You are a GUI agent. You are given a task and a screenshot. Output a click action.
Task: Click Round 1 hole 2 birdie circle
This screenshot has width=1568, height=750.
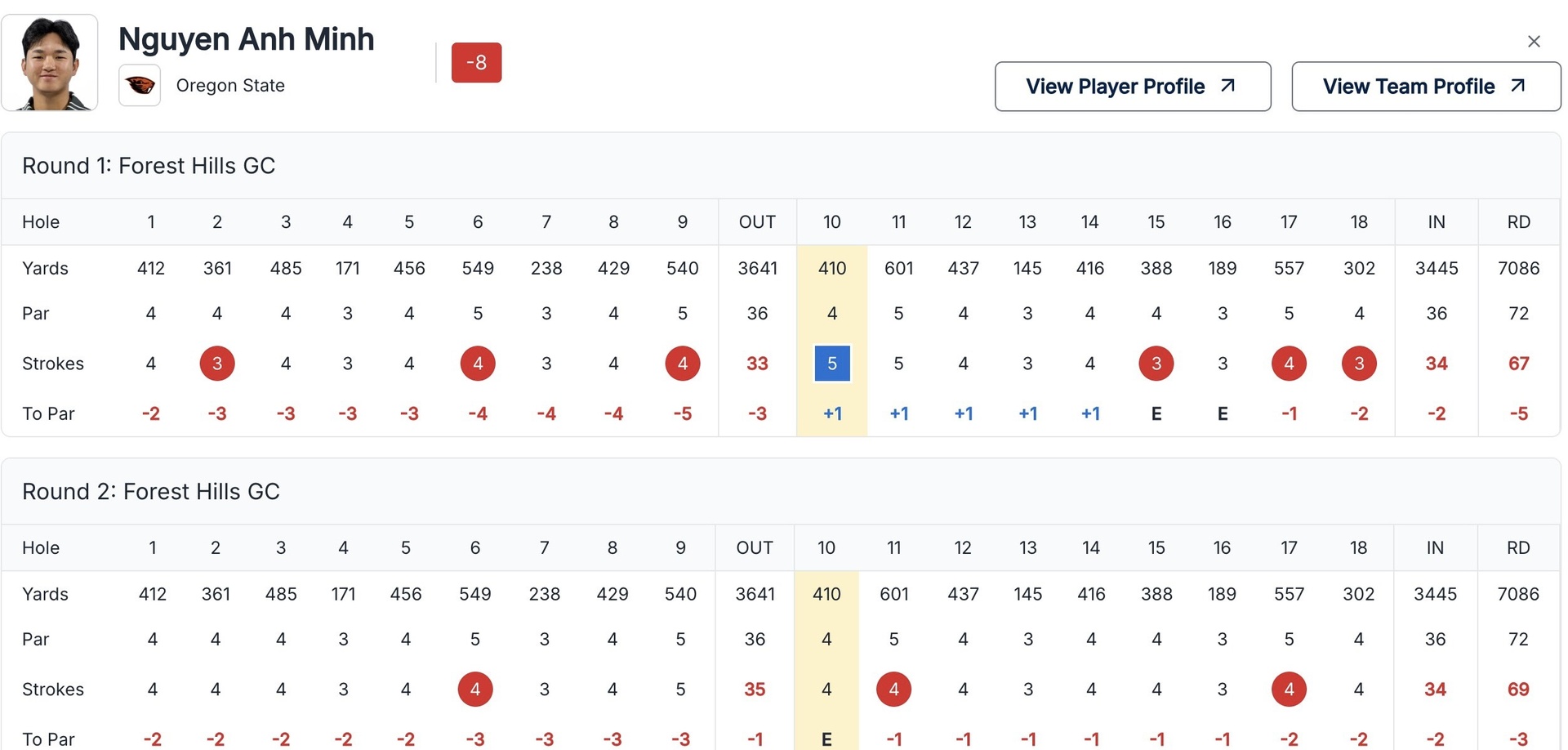(217, 364)
